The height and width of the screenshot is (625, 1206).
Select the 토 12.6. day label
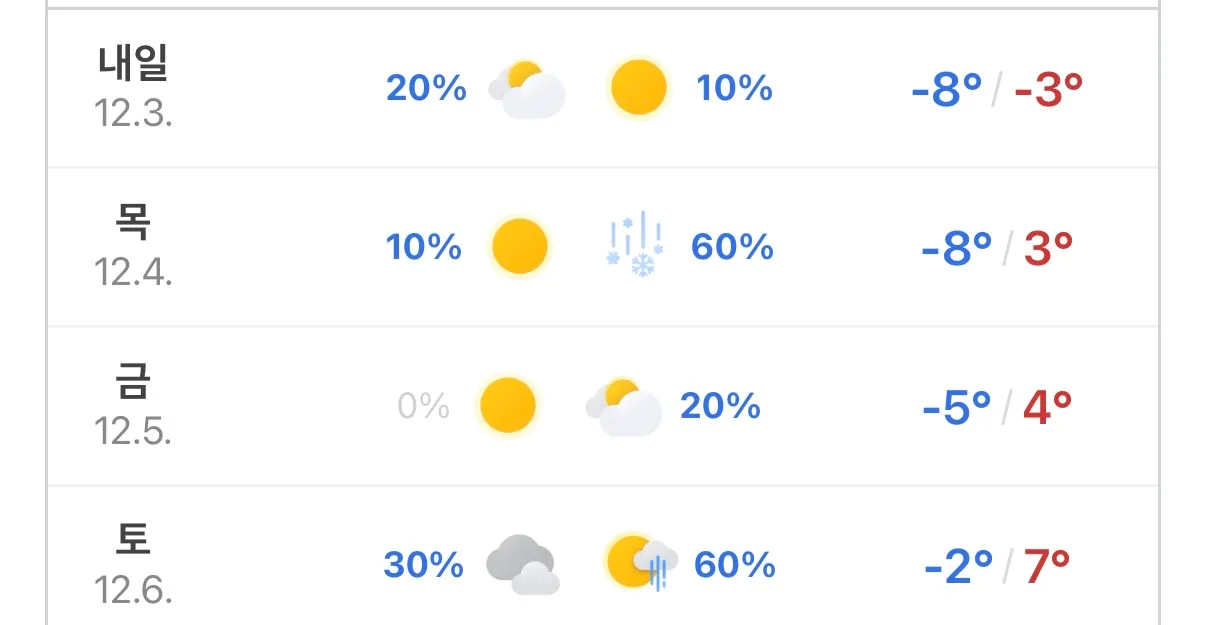pos(133,564)
